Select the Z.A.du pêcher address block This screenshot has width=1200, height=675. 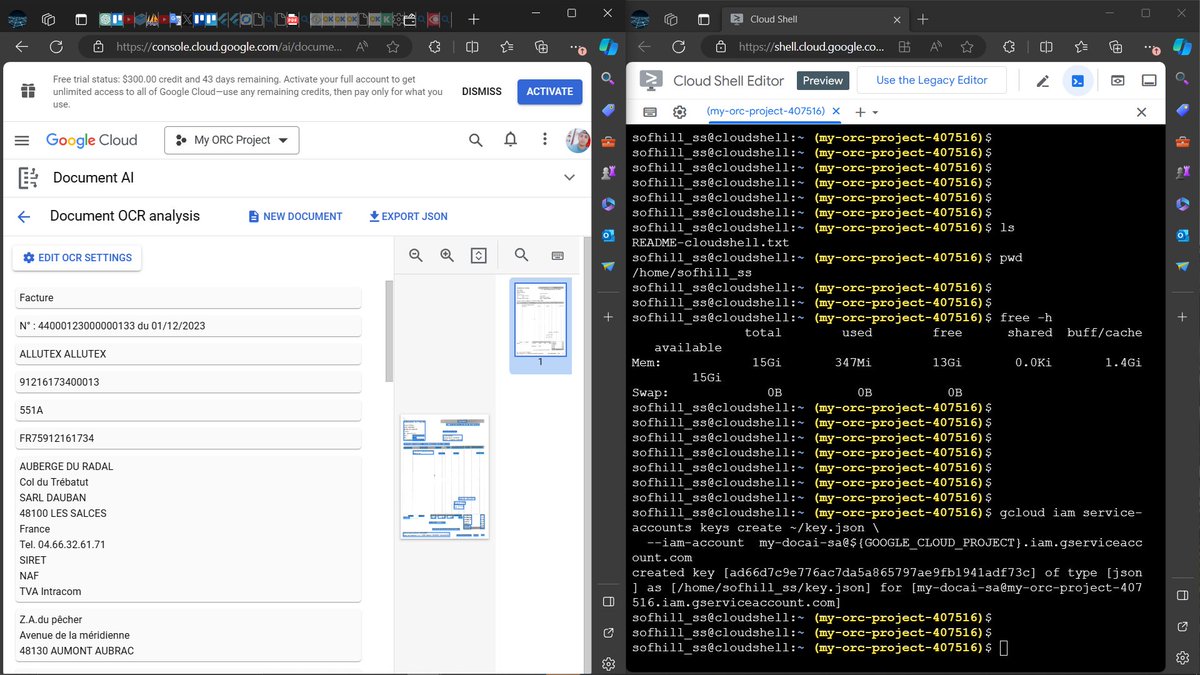tap(187, 635)
